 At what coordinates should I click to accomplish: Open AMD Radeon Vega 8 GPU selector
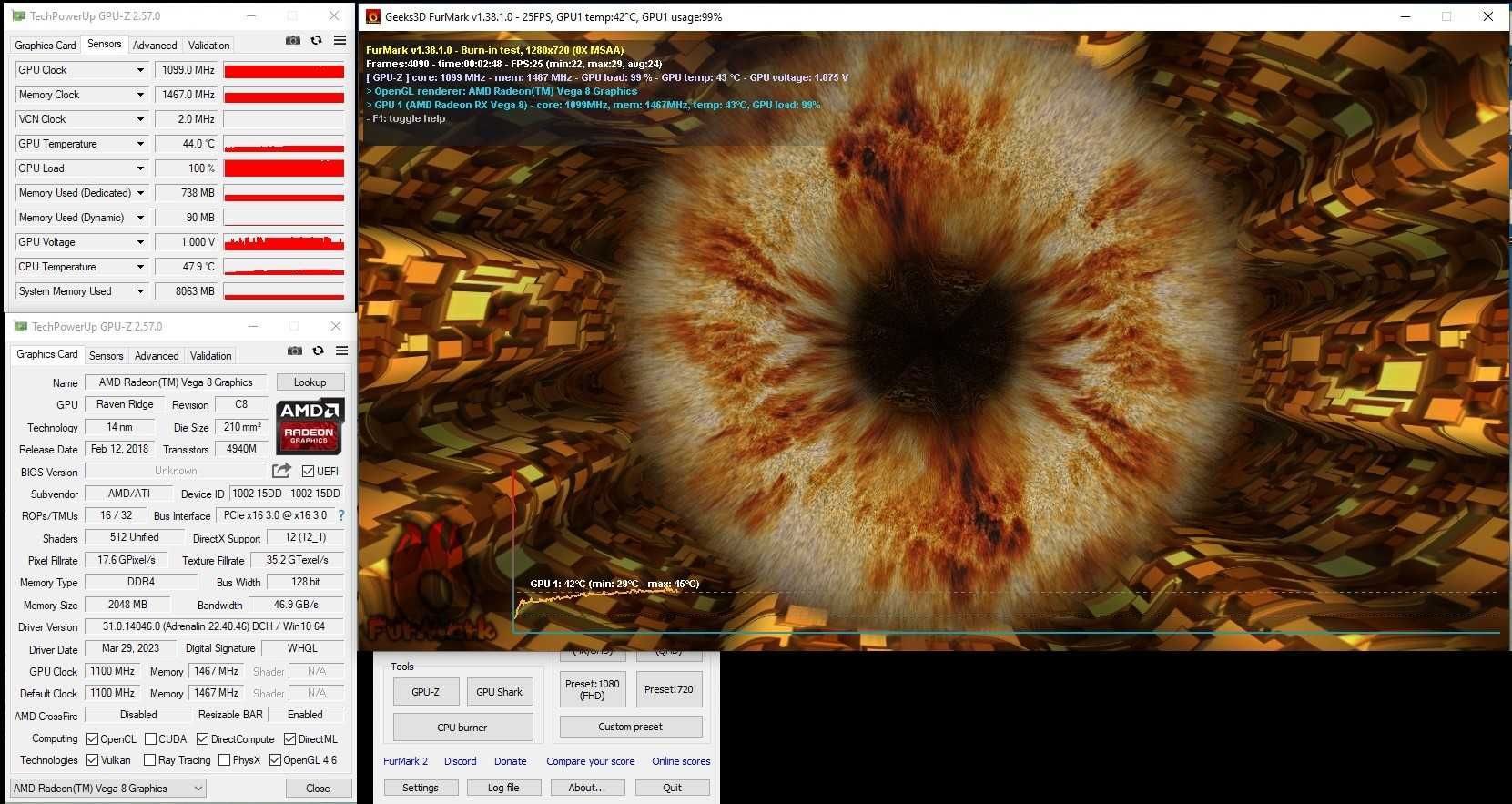tap(108, 789)
